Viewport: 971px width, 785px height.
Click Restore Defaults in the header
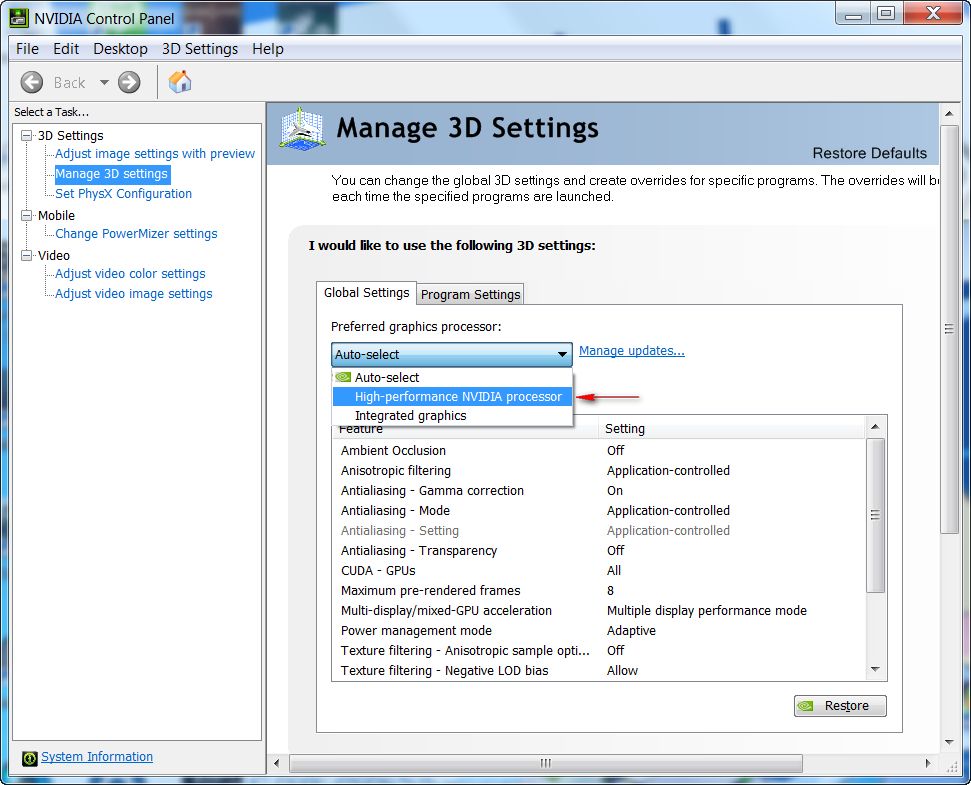tap(869, 153)
